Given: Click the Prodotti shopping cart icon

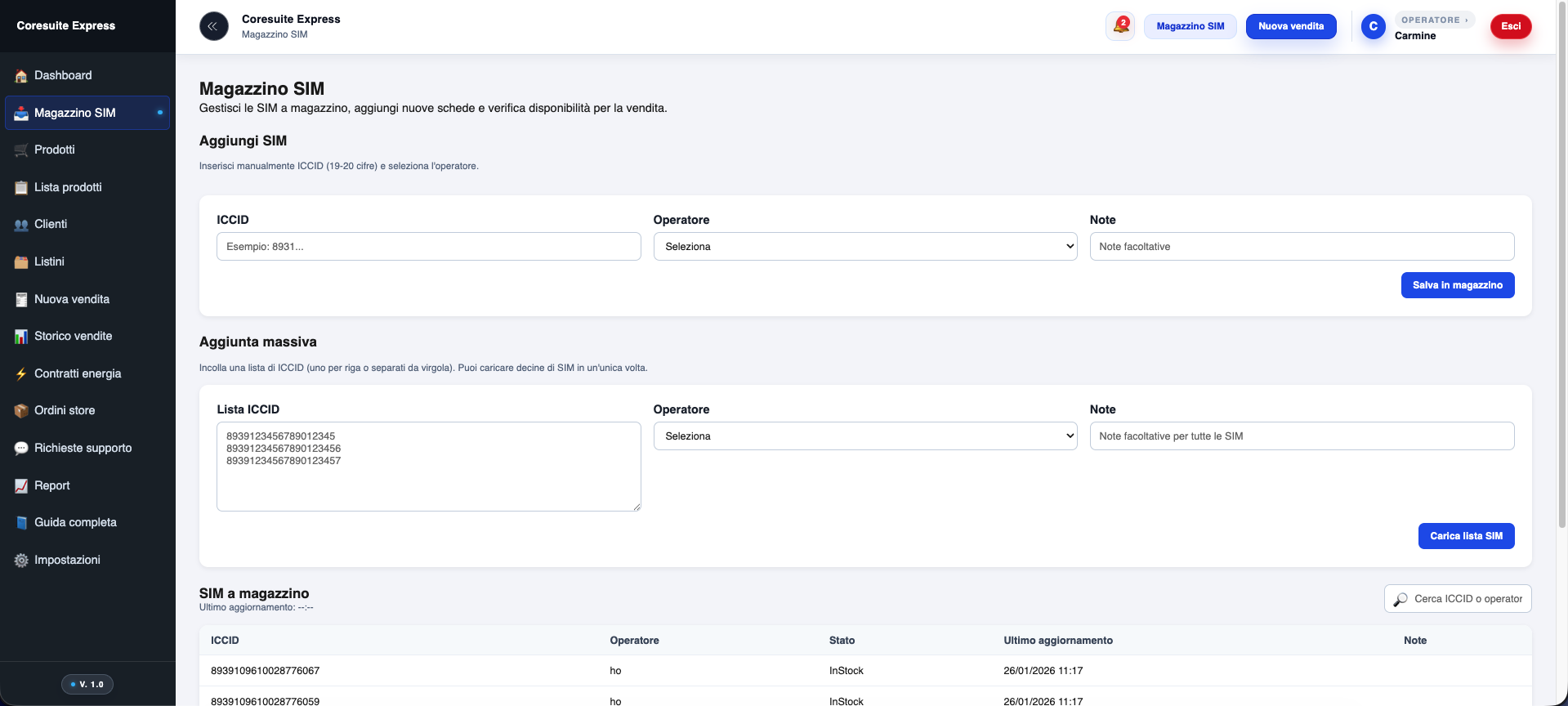Looking at the screenshot, I should (x=21, y=150).
